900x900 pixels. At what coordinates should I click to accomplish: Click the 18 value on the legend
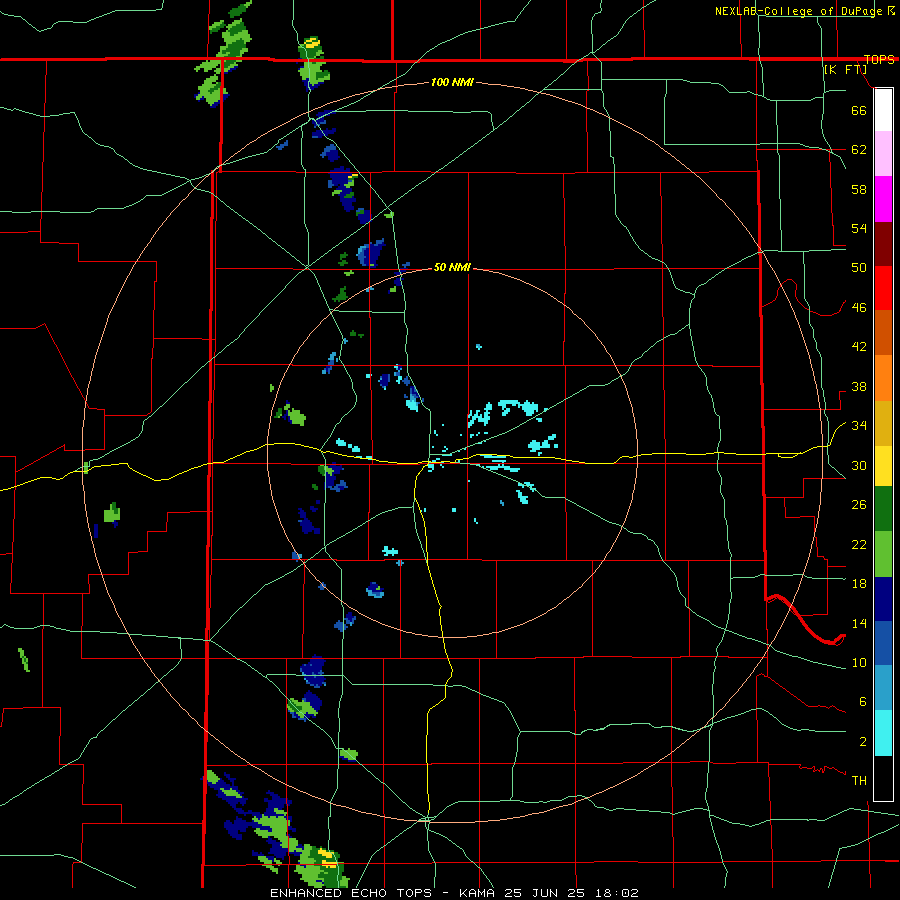pos(859,583)
